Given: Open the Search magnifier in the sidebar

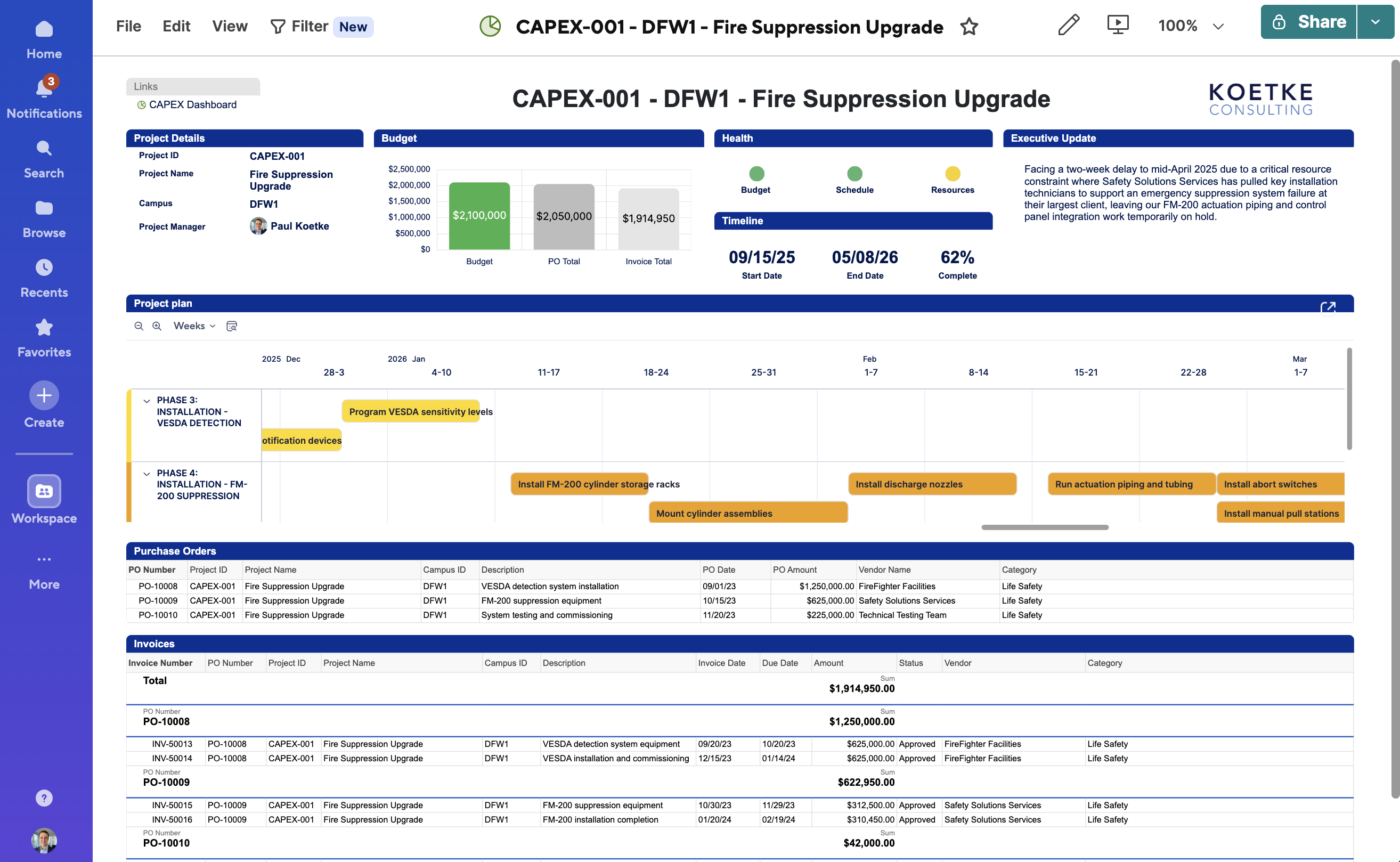Looking at the screenshot, I should coord(44,149).
